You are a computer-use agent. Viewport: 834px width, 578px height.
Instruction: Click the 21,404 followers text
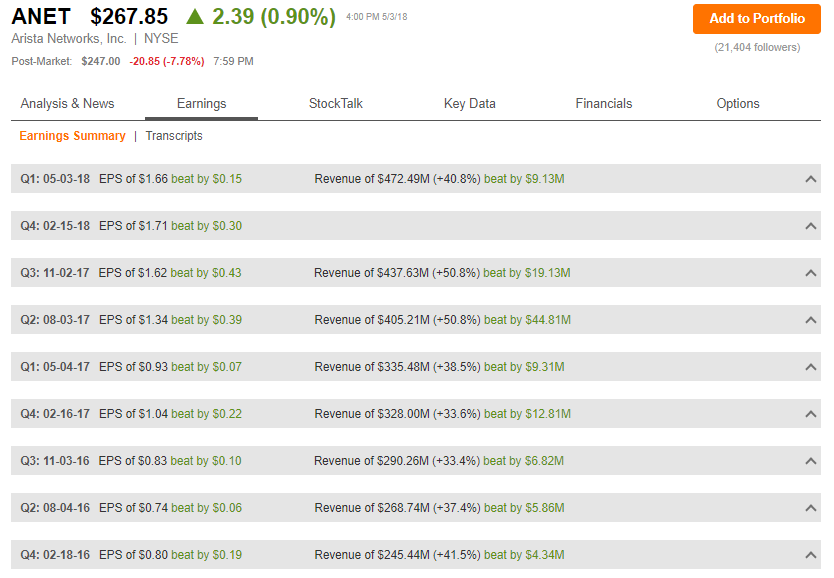(757, 47)
